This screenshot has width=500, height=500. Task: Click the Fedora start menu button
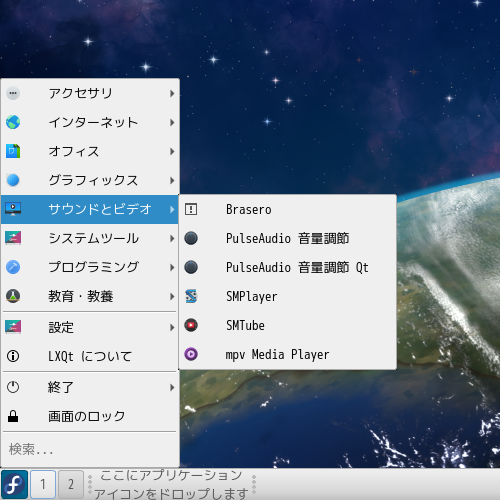pyautogui.click(x=14, y=484)
